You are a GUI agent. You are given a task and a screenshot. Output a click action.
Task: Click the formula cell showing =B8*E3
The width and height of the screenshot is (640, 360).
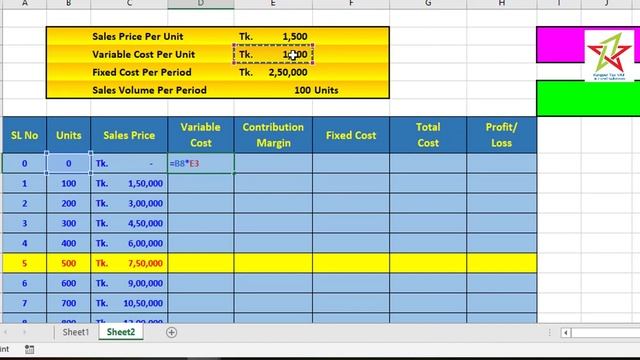coord(201,163)
